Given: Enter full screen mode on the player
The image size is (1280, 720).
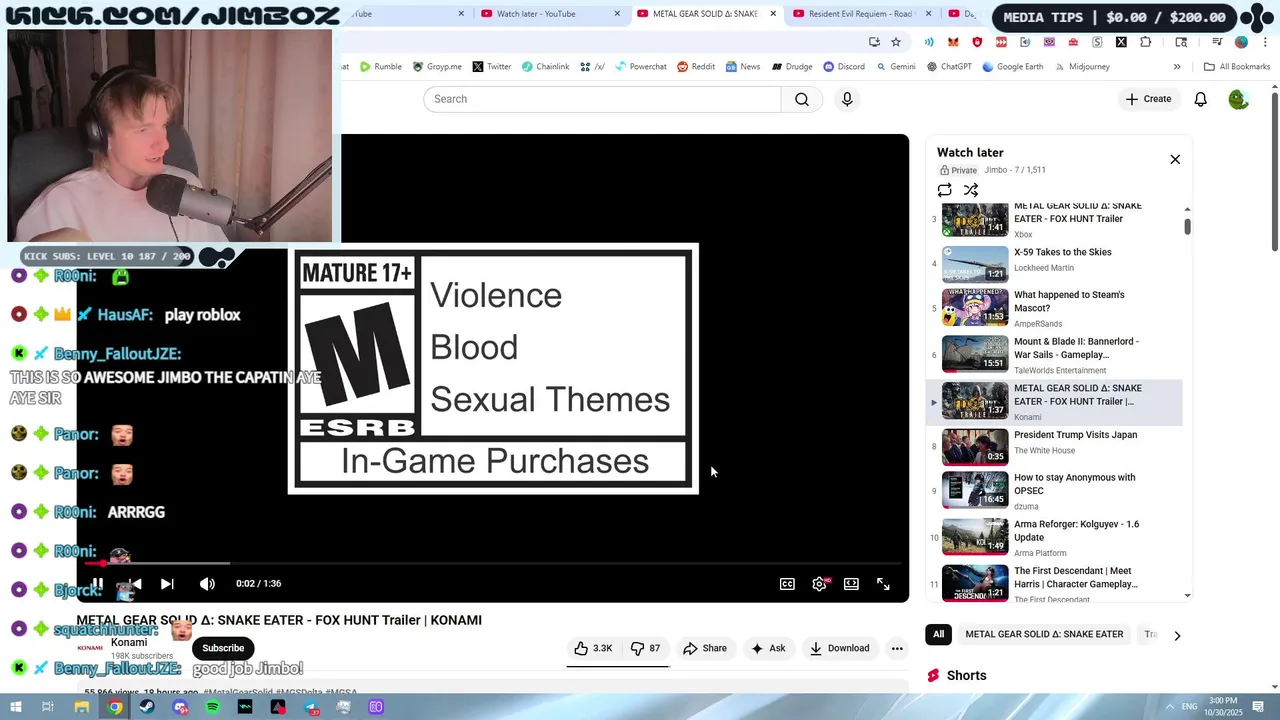Looking at the screenshot, I should [883, 584].
